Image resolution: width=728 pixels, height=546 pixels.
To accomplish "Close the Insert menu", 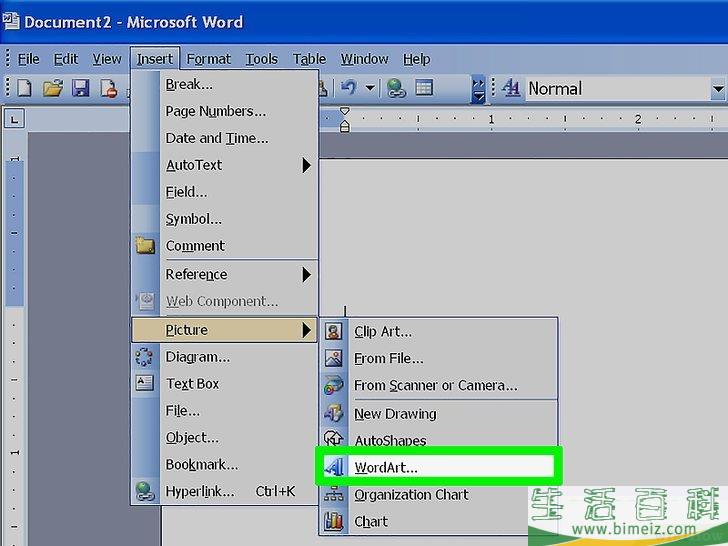I will click(x=155, y=59).
